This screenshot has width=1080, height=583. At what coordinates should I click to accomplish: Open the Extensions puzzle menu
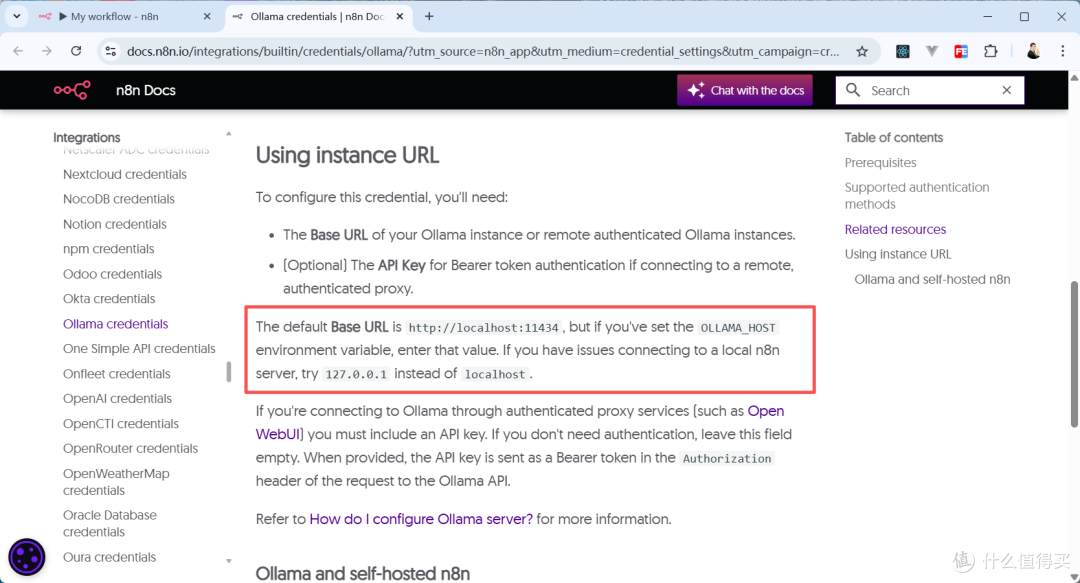990,51
